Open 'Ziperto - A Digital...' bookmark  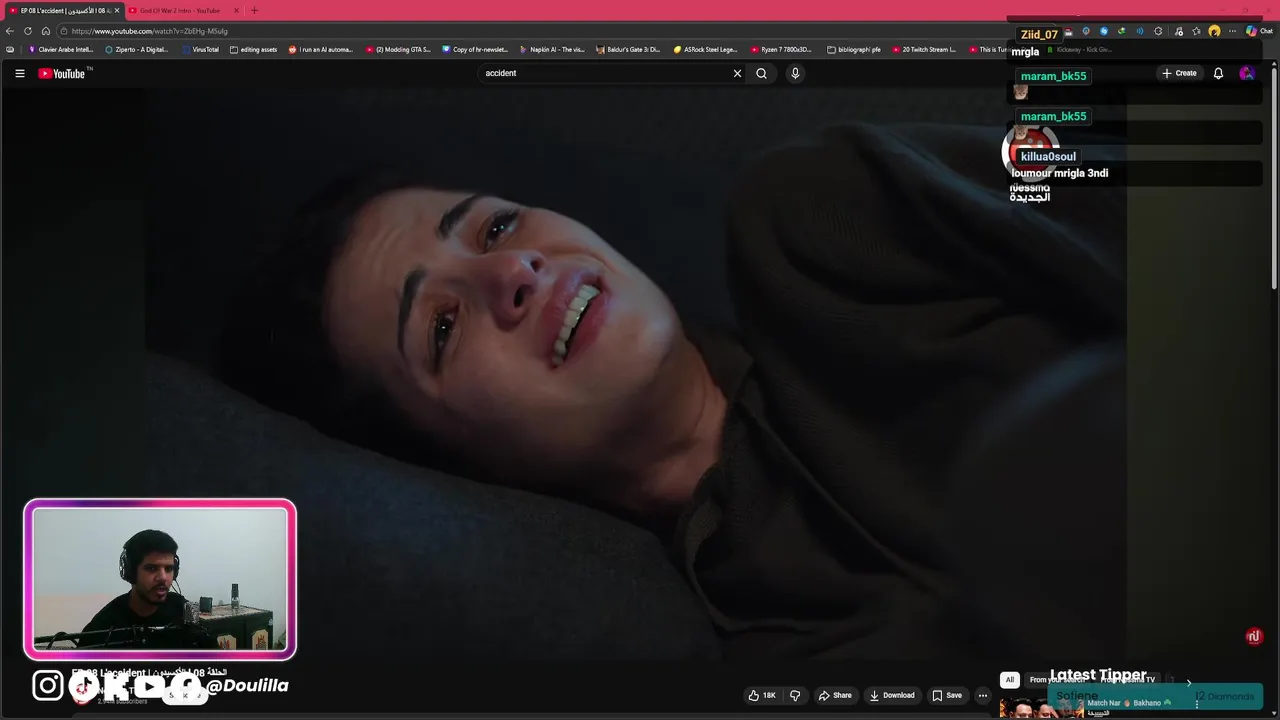tap(137, 49)
